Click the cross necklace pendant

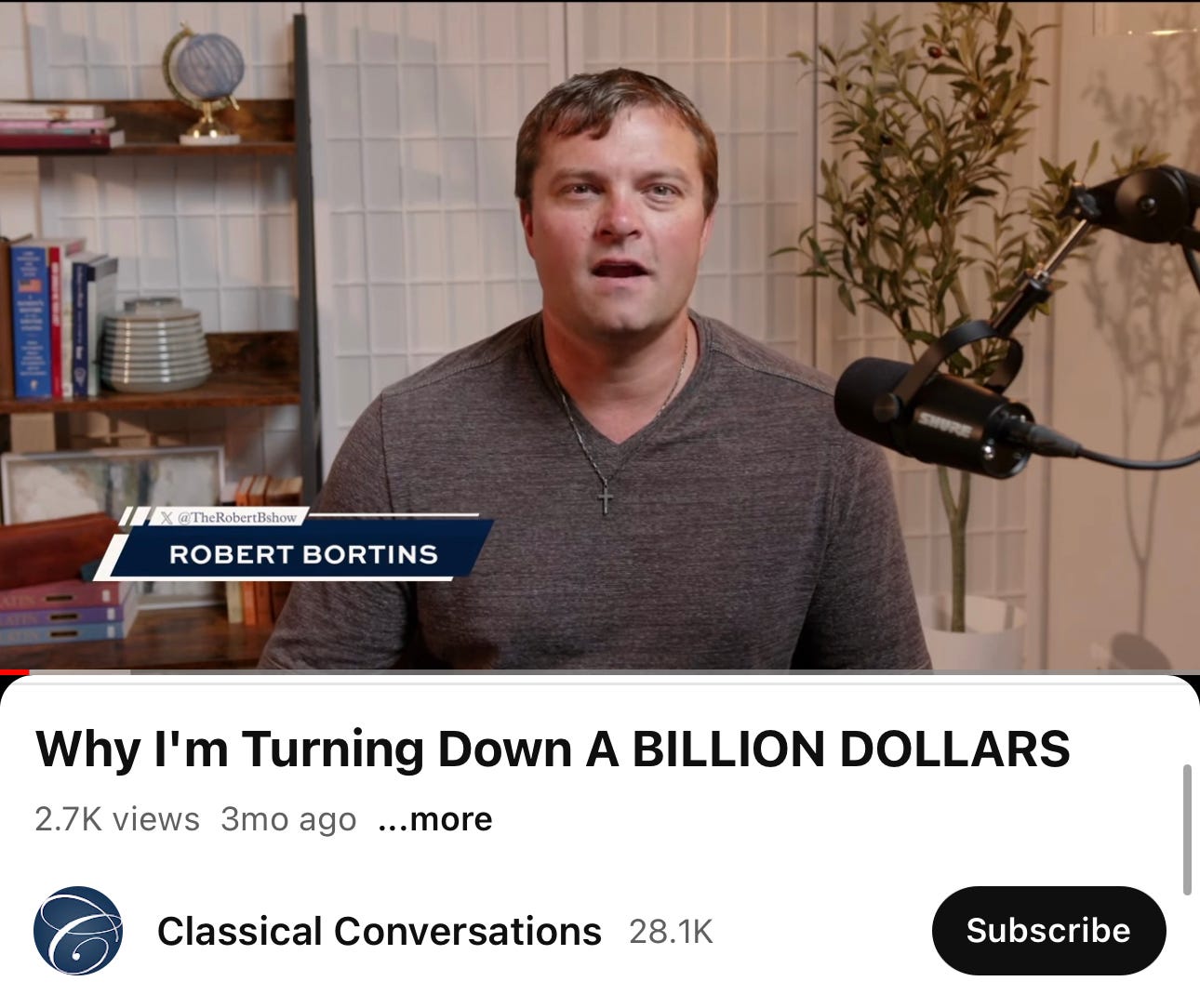[x=606, y=499]
